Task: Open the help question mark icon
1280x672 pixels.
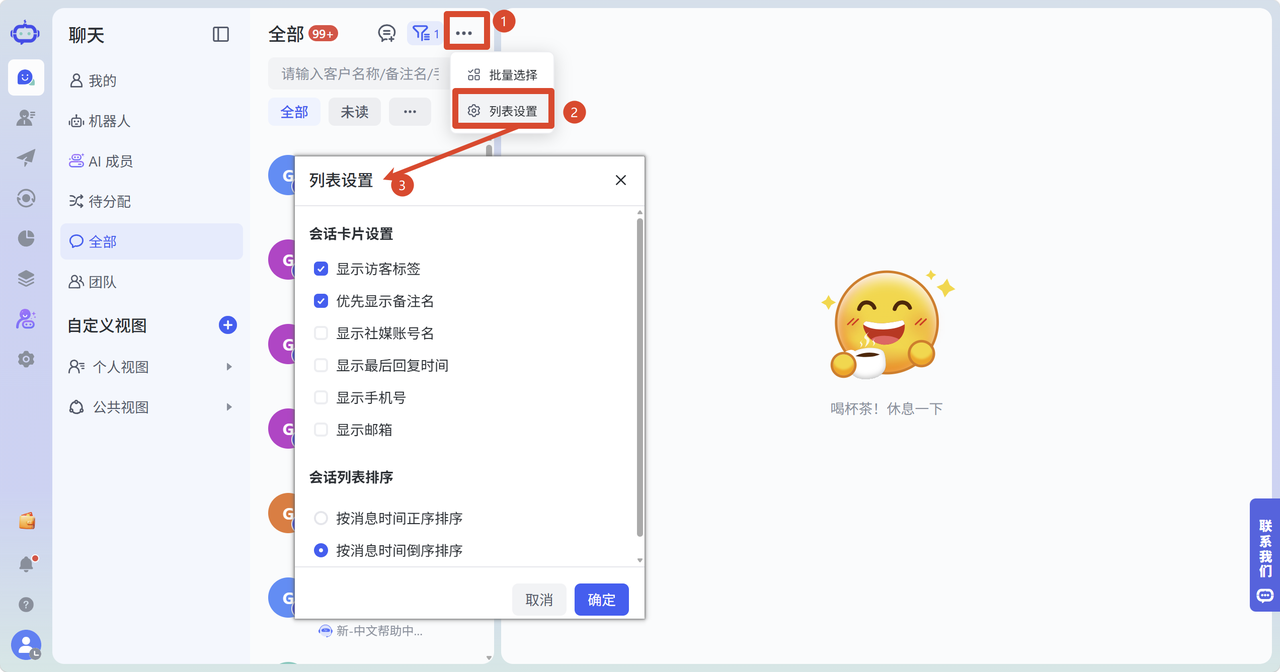Action: [x=27, y=604]
